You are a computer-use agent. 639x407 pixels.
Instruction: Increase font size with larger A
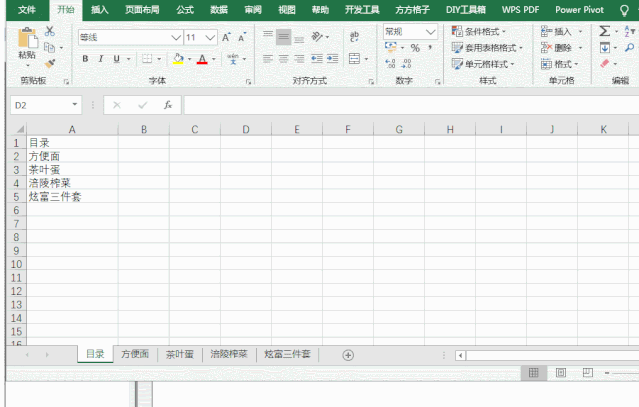(x=226, y=37)
